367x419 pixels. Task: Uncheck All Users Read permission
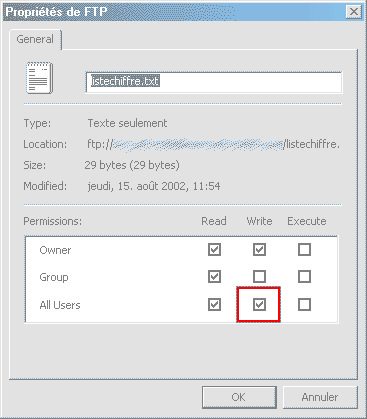214,305
